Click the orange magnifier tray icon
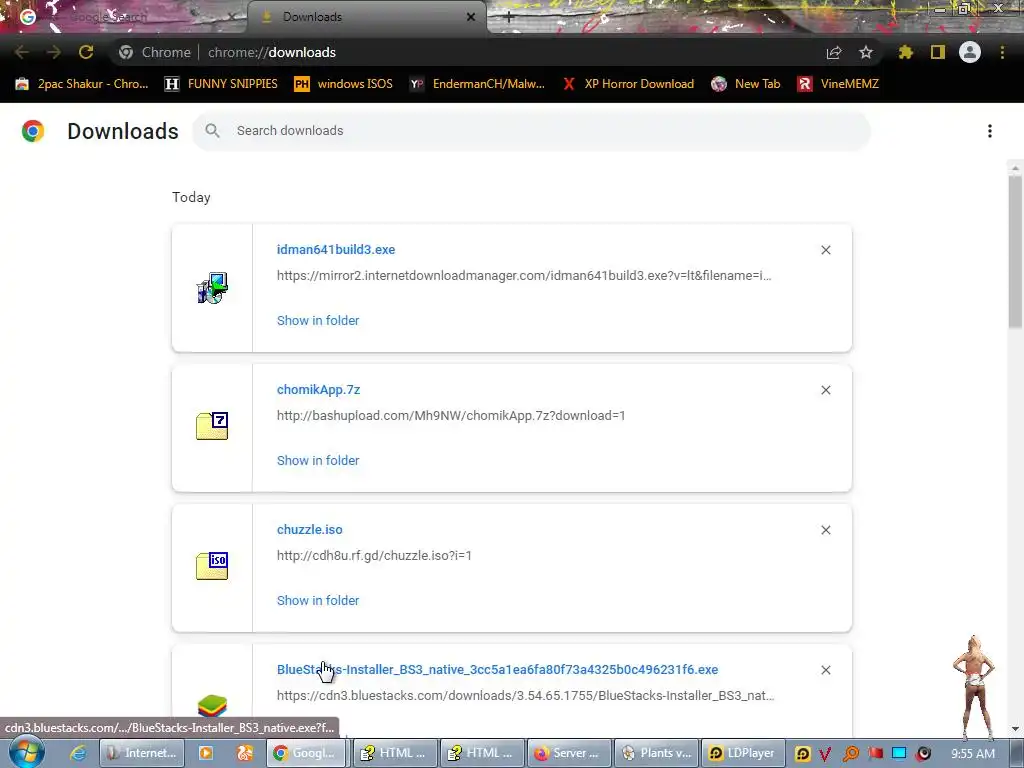 coord(850,754)
